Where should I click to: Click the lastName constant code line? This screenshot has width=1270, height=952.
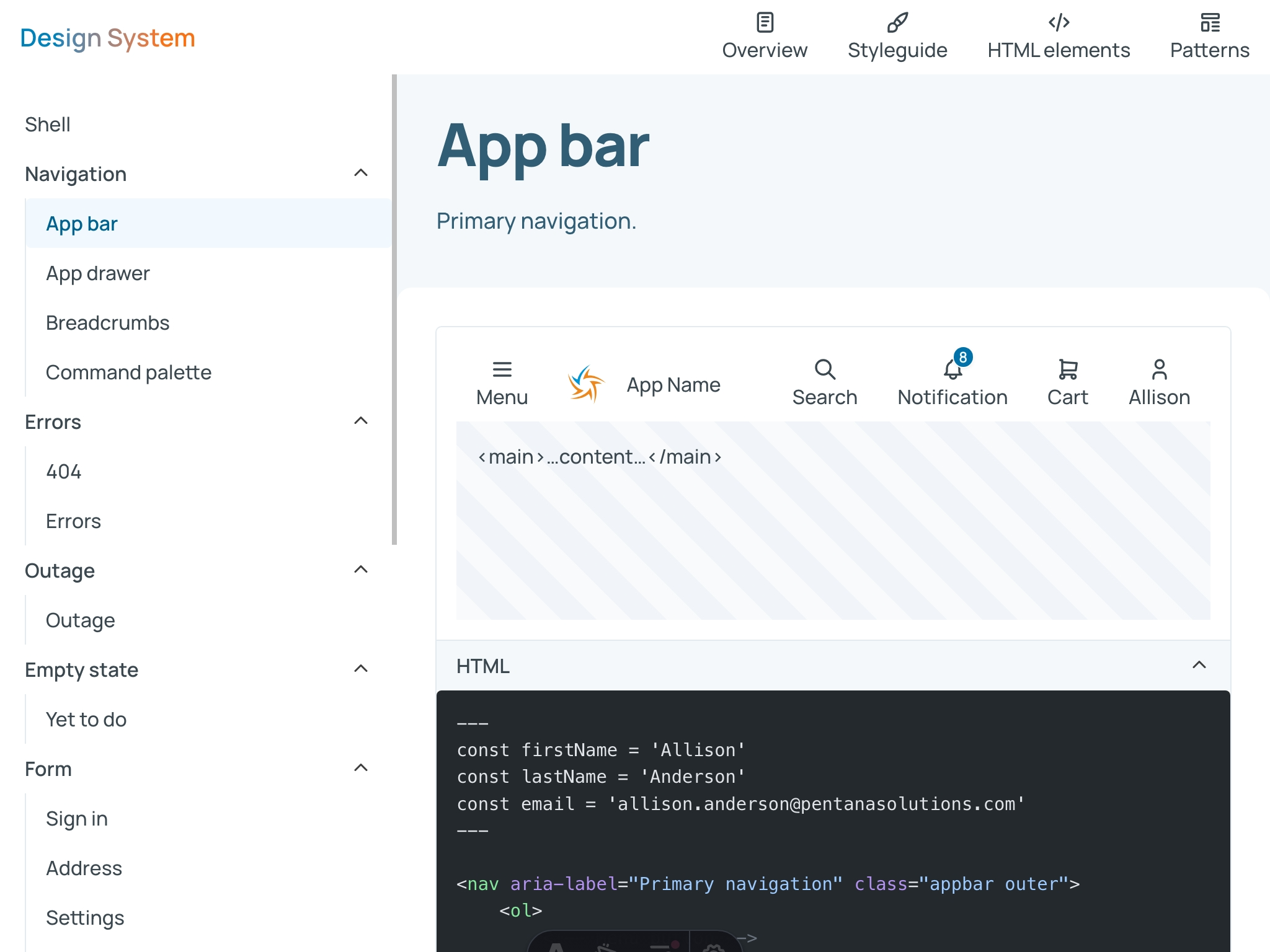tap(601, 777)
